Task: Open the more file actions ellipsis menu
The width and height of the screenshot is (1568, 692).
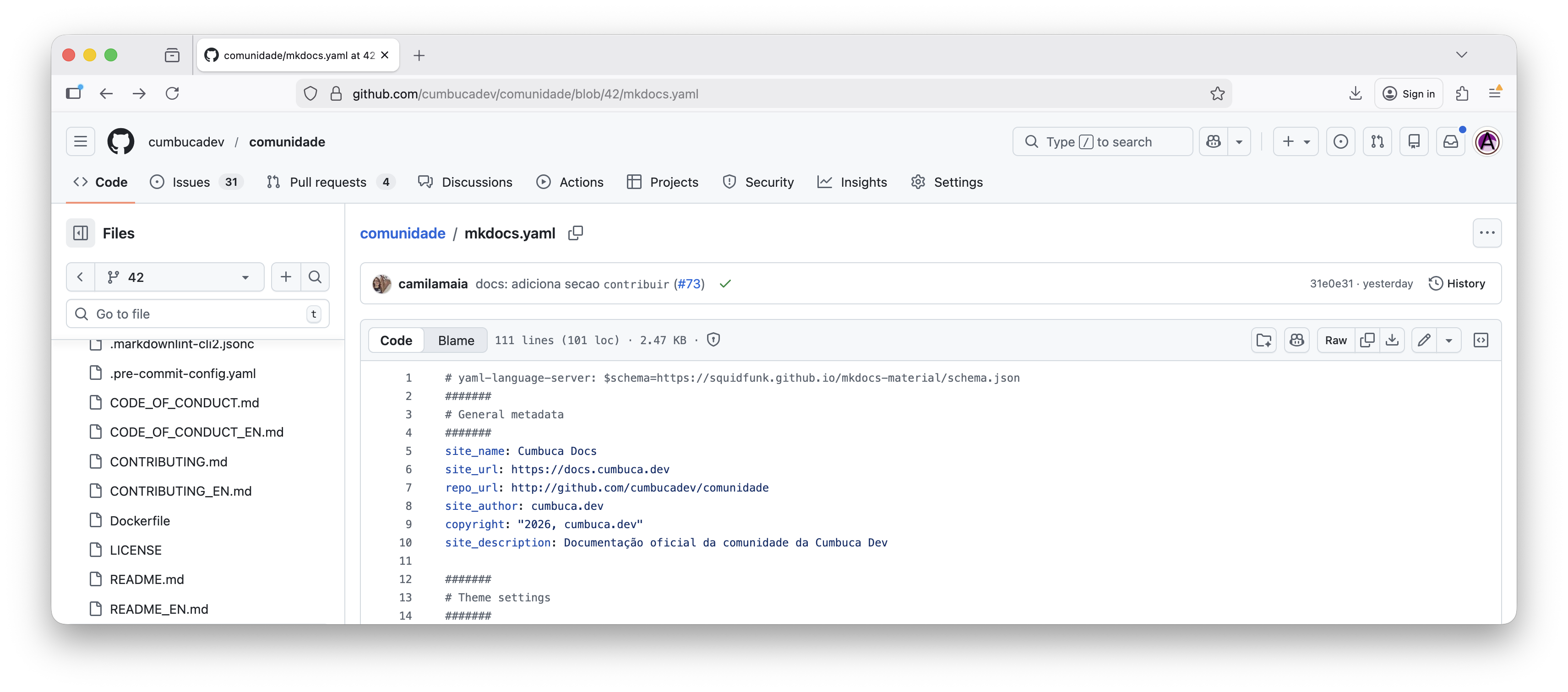Action: pyautogui.click(x=1487, y=233)
